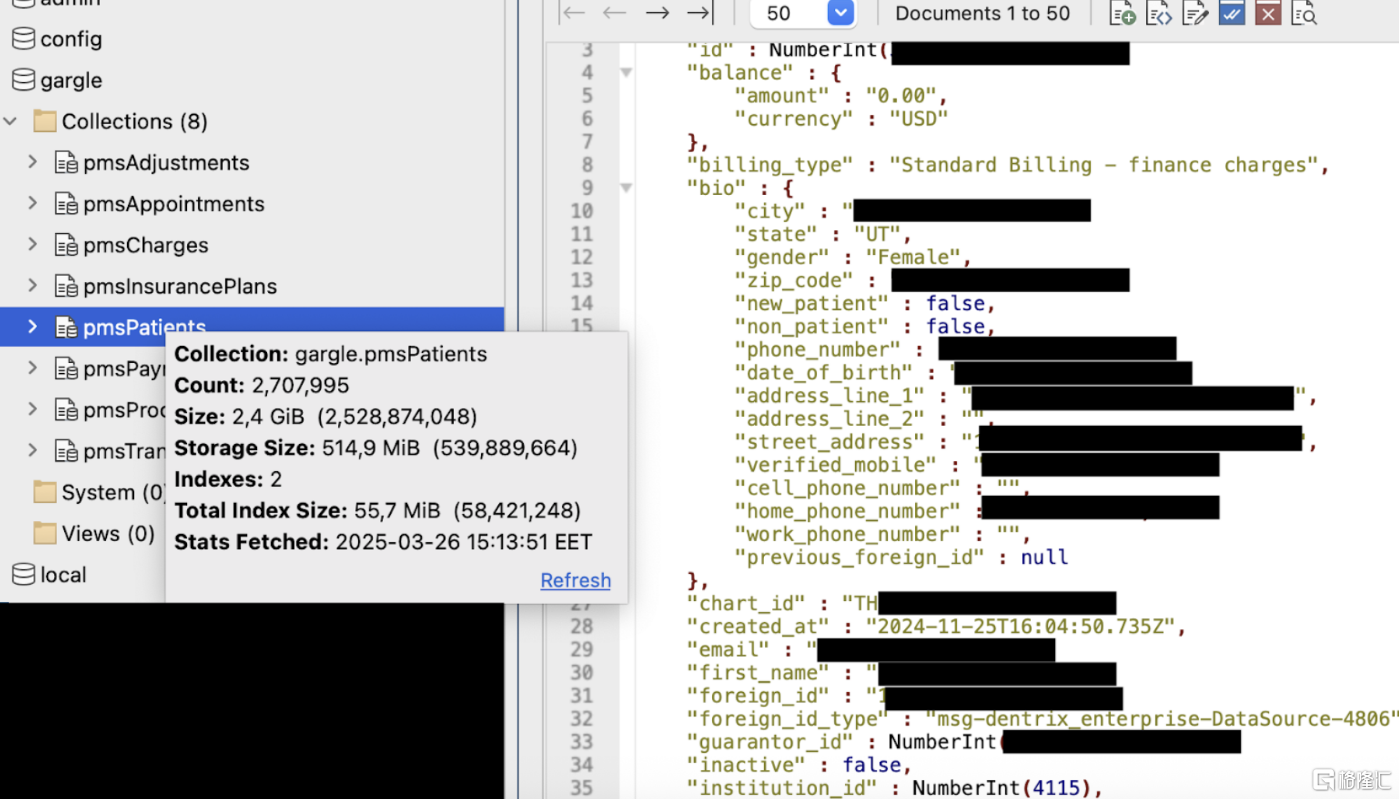
Task: Expand the pmsCharges collection
Action: click(x=32, y=244)
